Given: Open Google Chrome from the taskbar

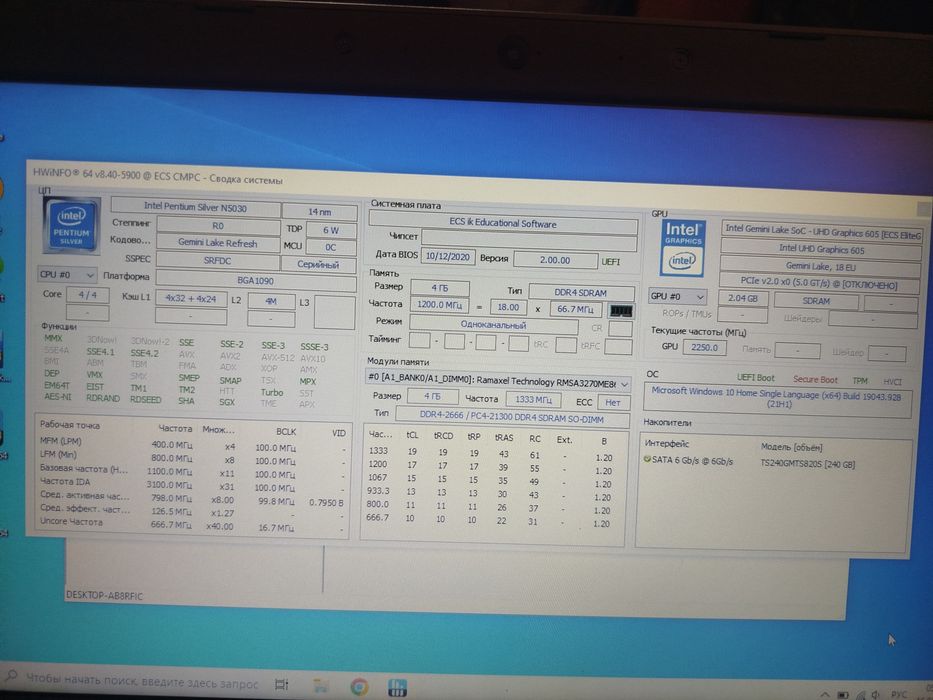Looking at the screenshot, I should click(x=359, y=686).
